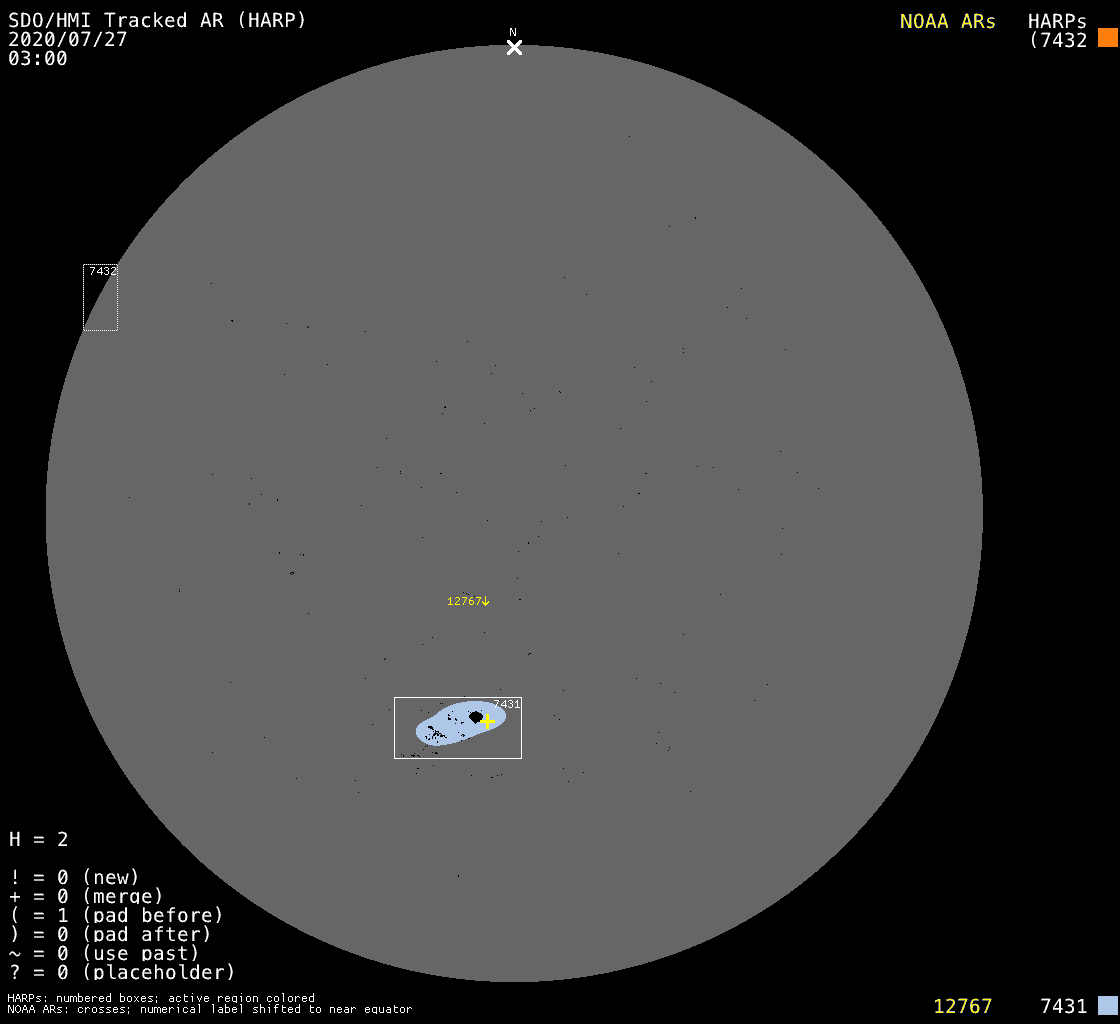The height and width of the screenshot is (1024, 1120).
Task: Click the '~ = 0 (use past)' legend line
Action: coord(104,953)
